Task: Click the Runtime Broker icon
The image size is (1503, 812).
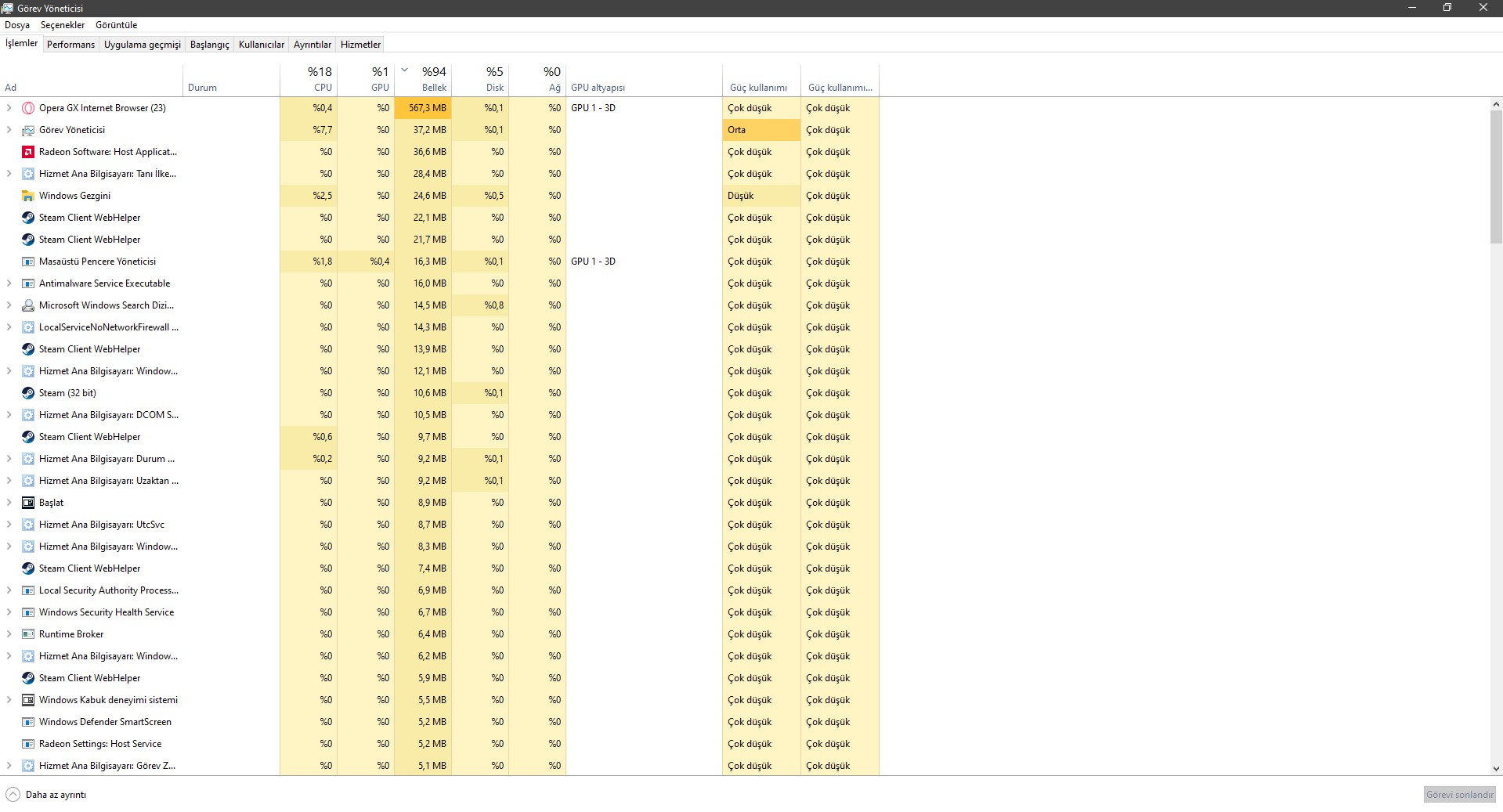Action: tap(28, 634)
